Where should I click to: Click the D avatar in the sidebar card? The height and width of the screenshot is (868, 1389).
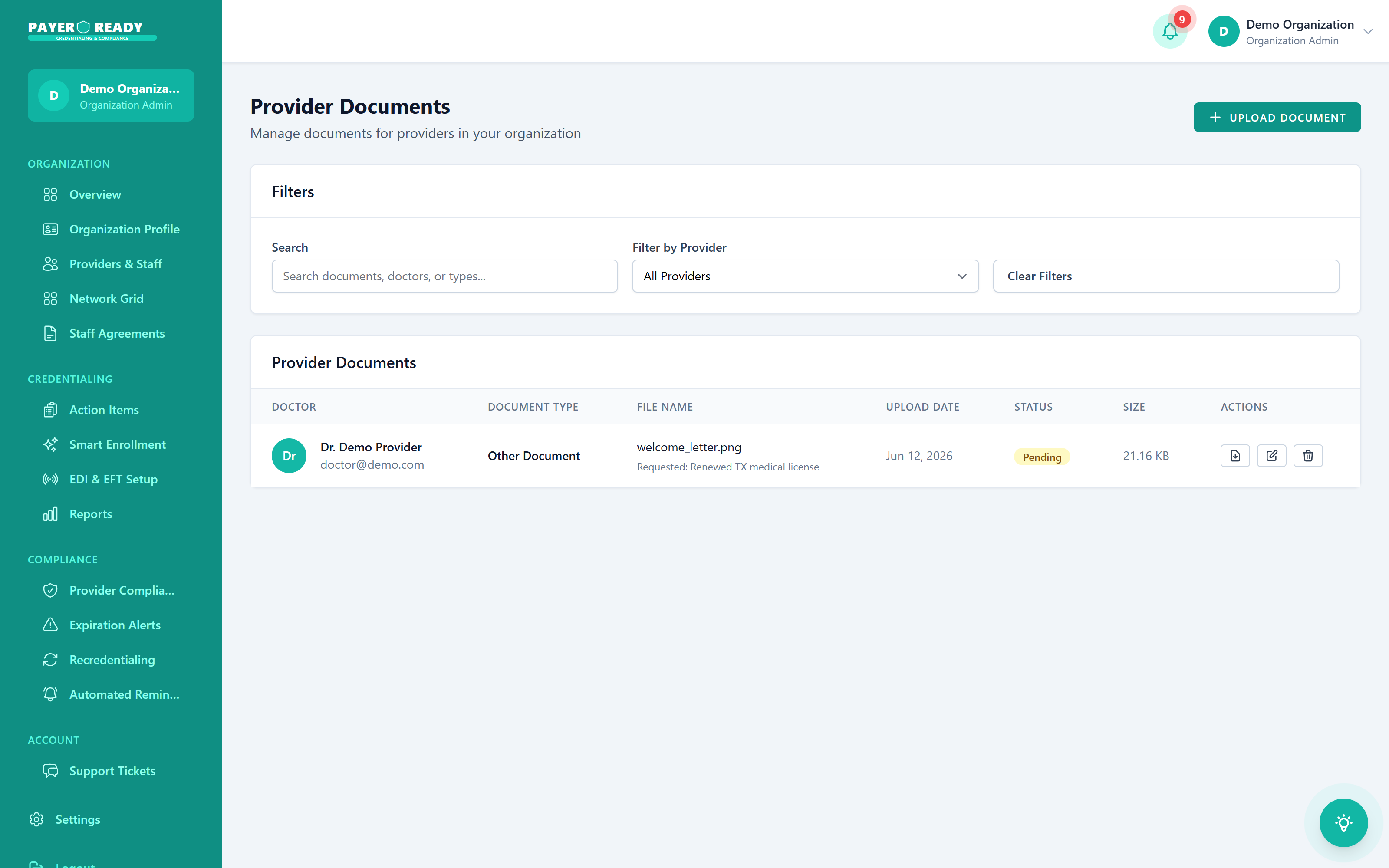[x=53, y=95]
